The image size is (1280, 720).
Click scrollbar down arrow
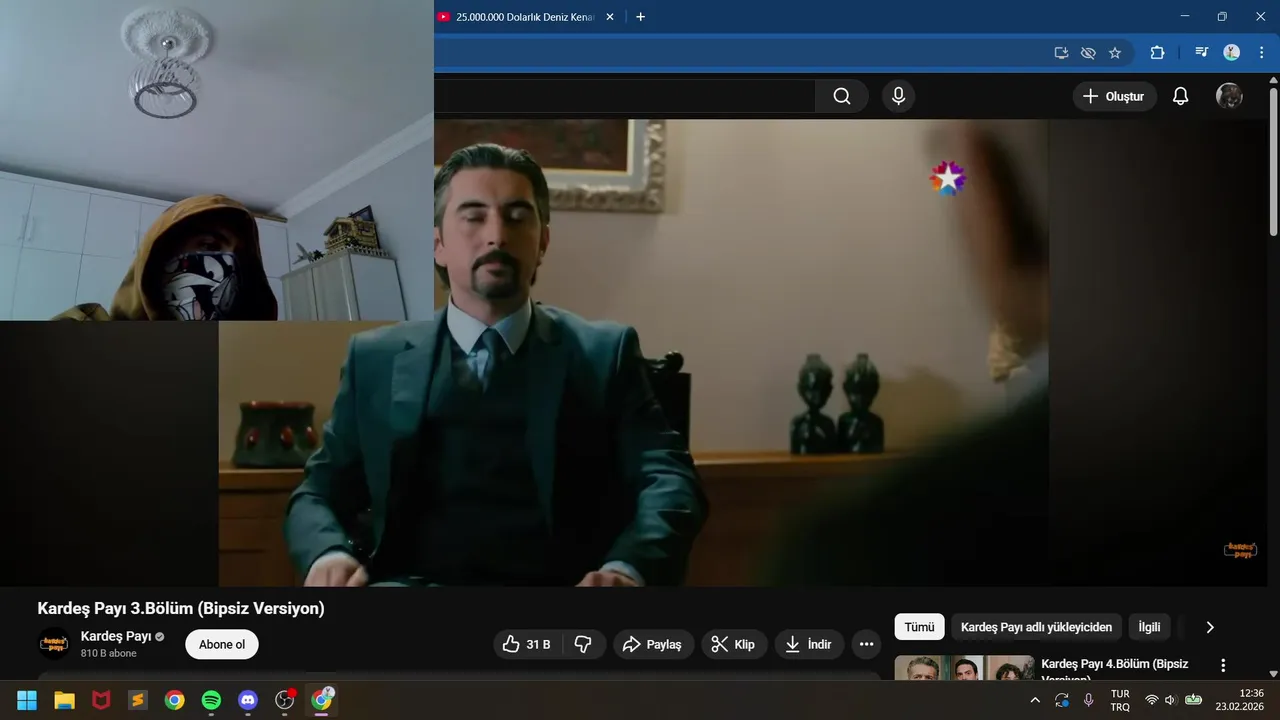tap(1273, 673)
